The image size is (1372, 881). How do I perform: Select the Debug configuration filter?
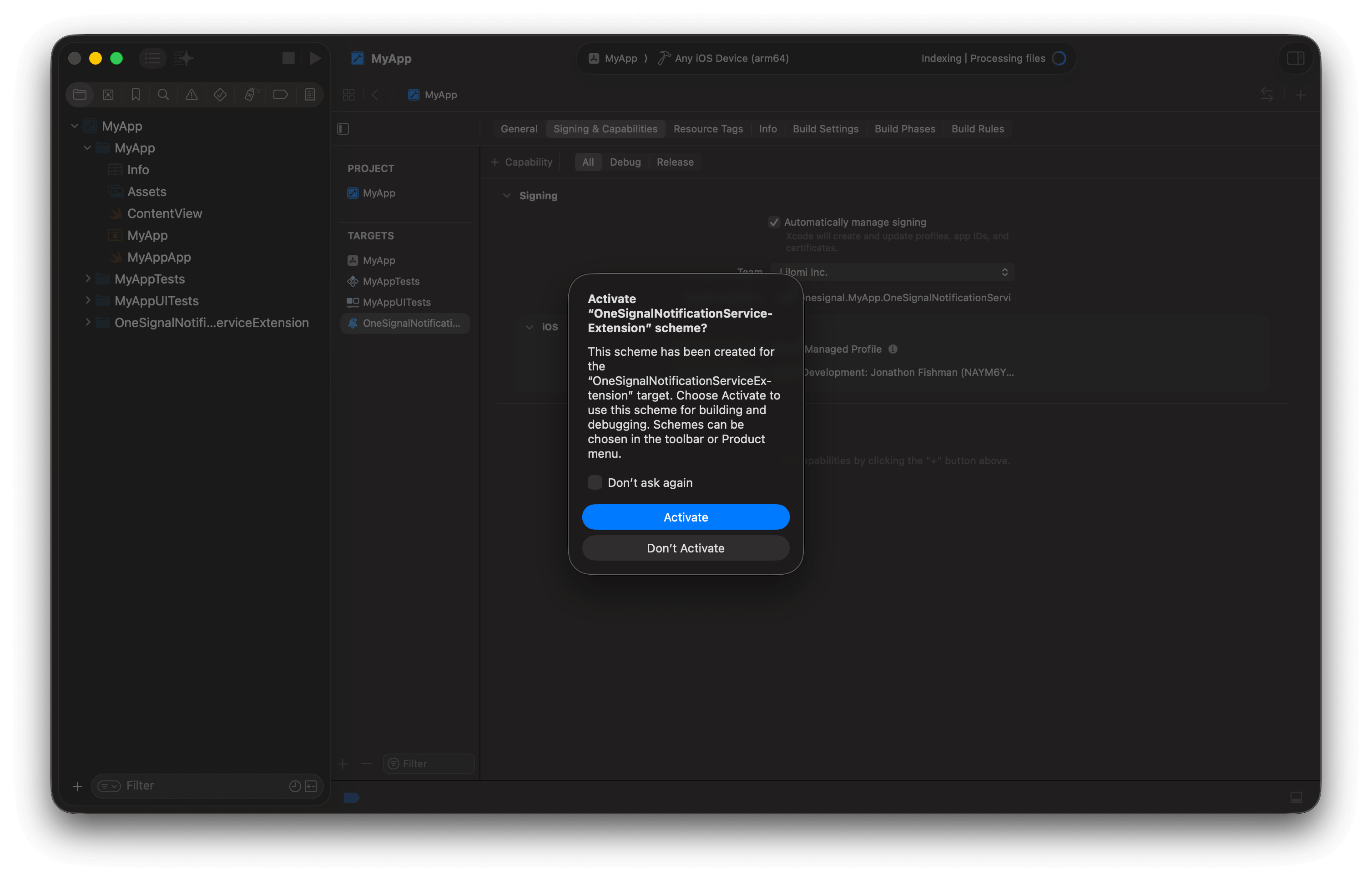pyautogui.click(x=625, y=162)
